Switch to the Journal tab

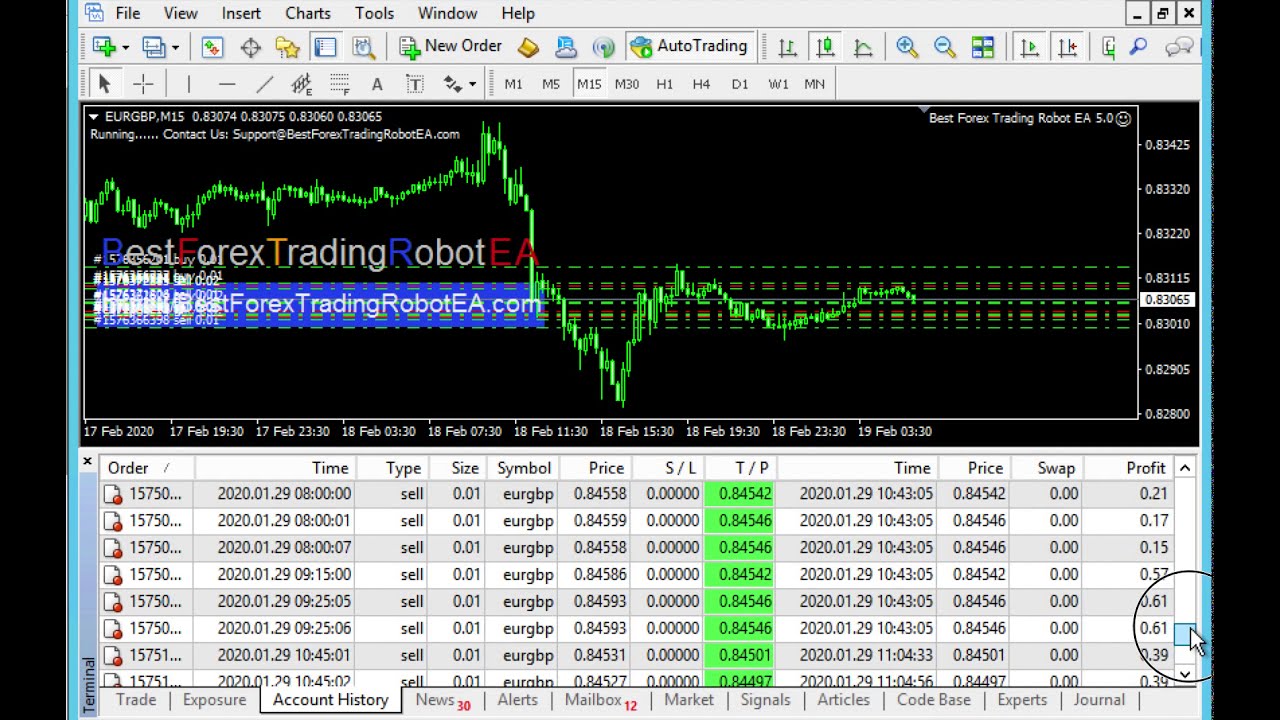click(1099, 700)
